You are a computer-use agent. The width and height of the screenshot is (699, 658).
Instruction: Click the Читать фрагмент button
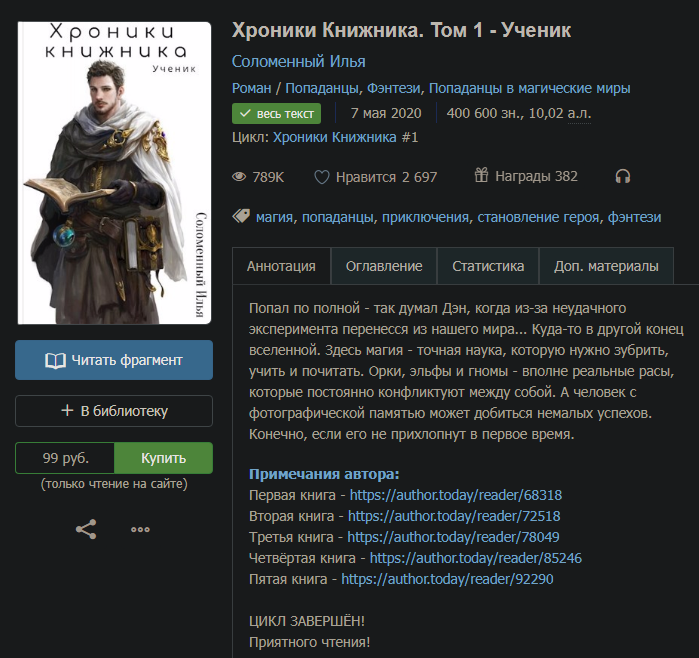tap(114, 360)
